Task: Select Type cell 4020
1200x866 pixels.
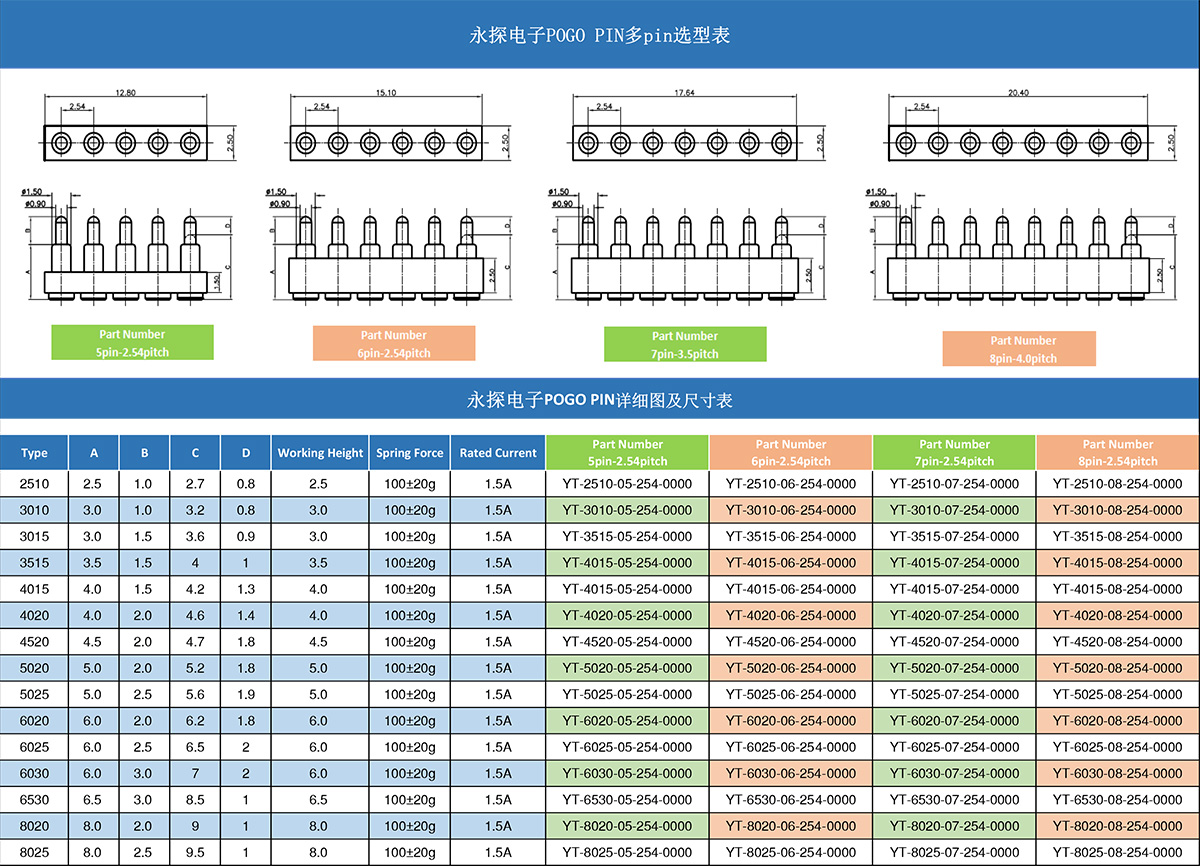Action: 34,615
